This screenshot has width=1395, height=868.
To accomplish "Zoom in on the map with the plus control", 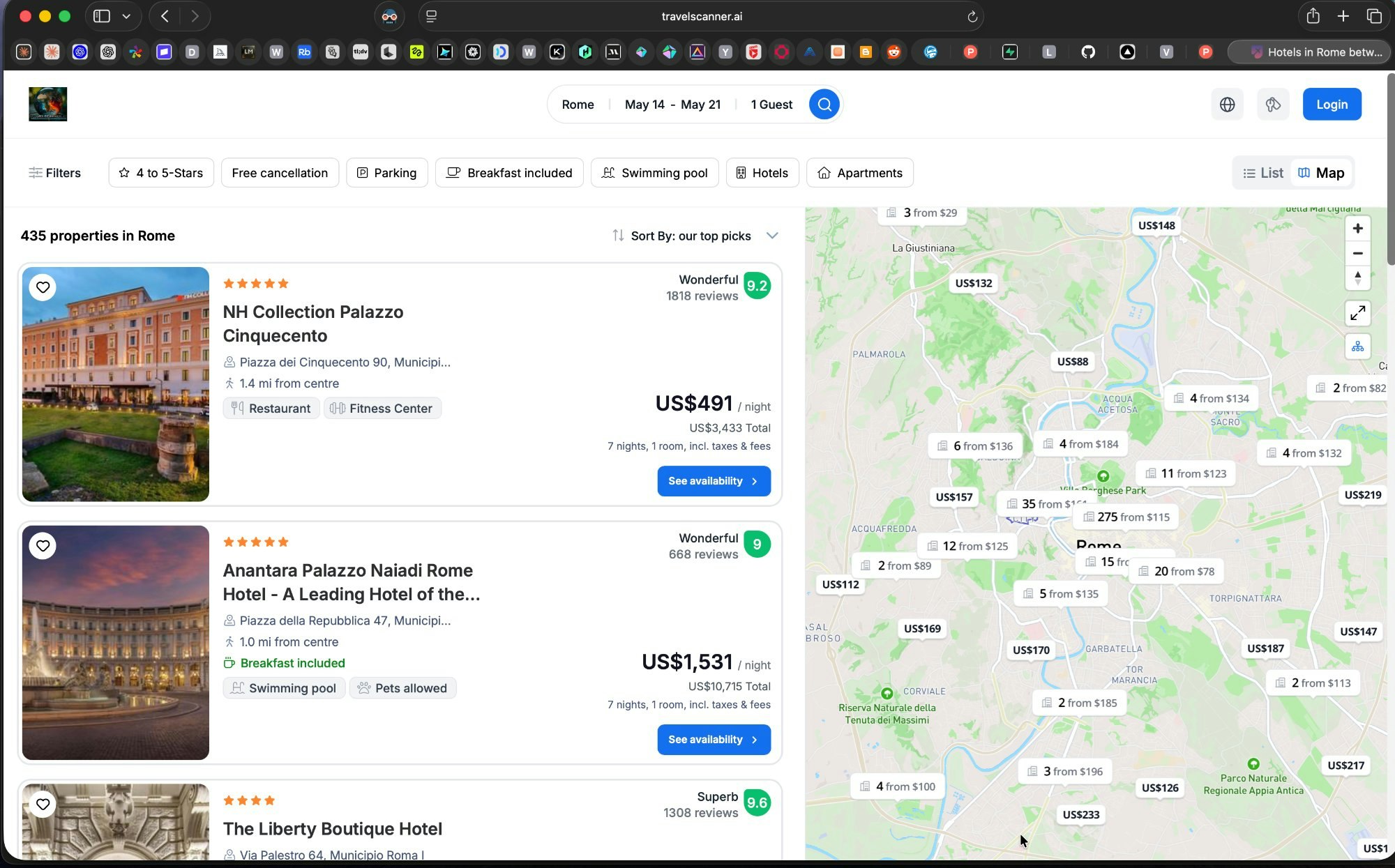I will tap(1357, 228).
